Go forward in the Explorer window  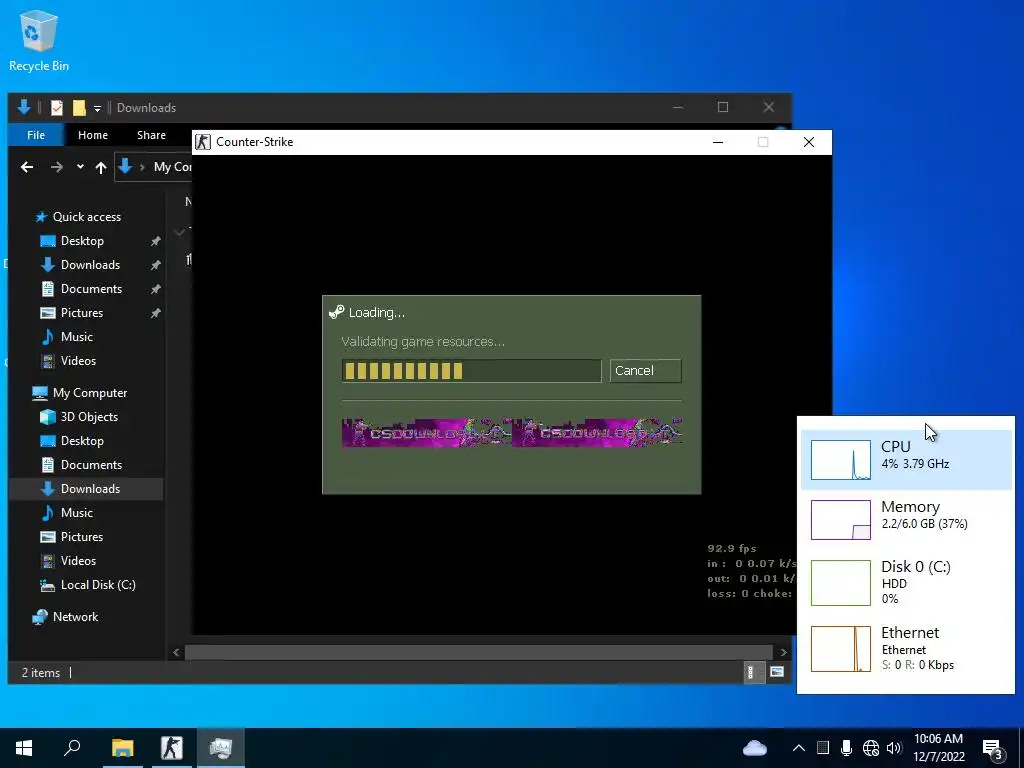(57, 167)
